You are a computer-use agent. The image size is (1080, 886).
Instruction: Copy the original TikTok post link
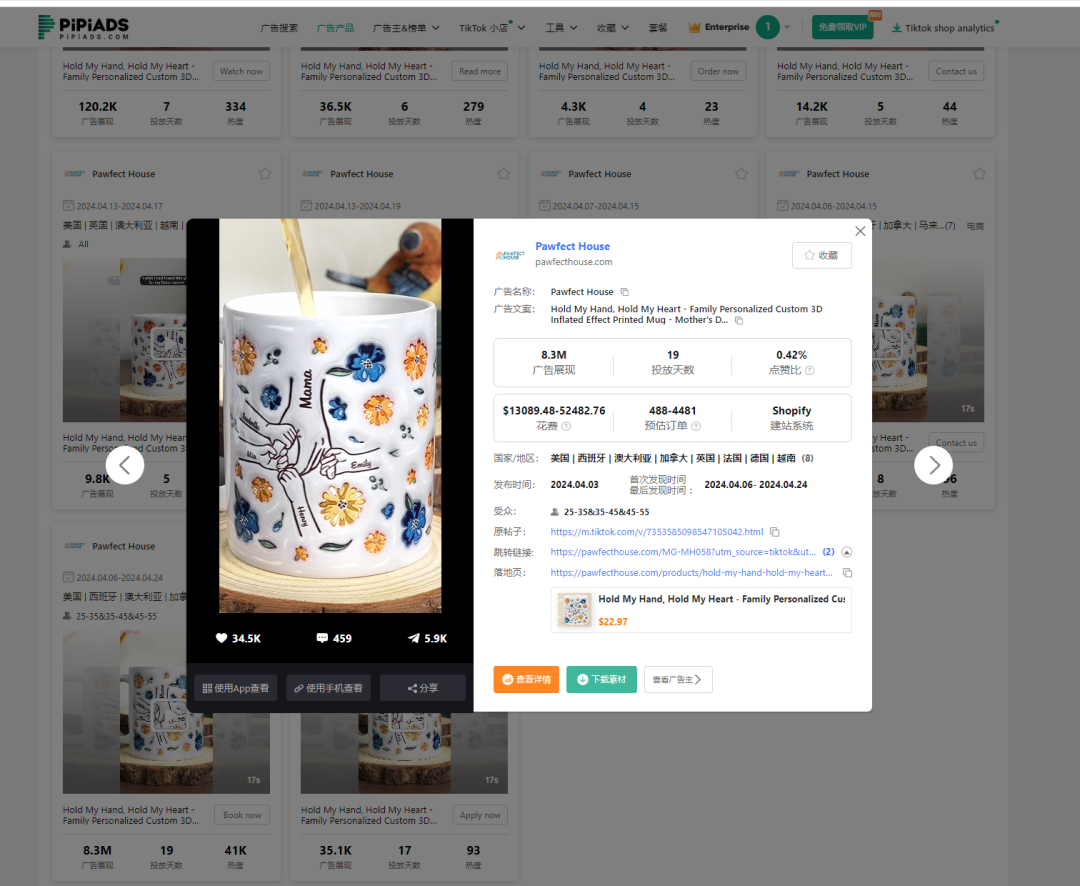[775, 532]
